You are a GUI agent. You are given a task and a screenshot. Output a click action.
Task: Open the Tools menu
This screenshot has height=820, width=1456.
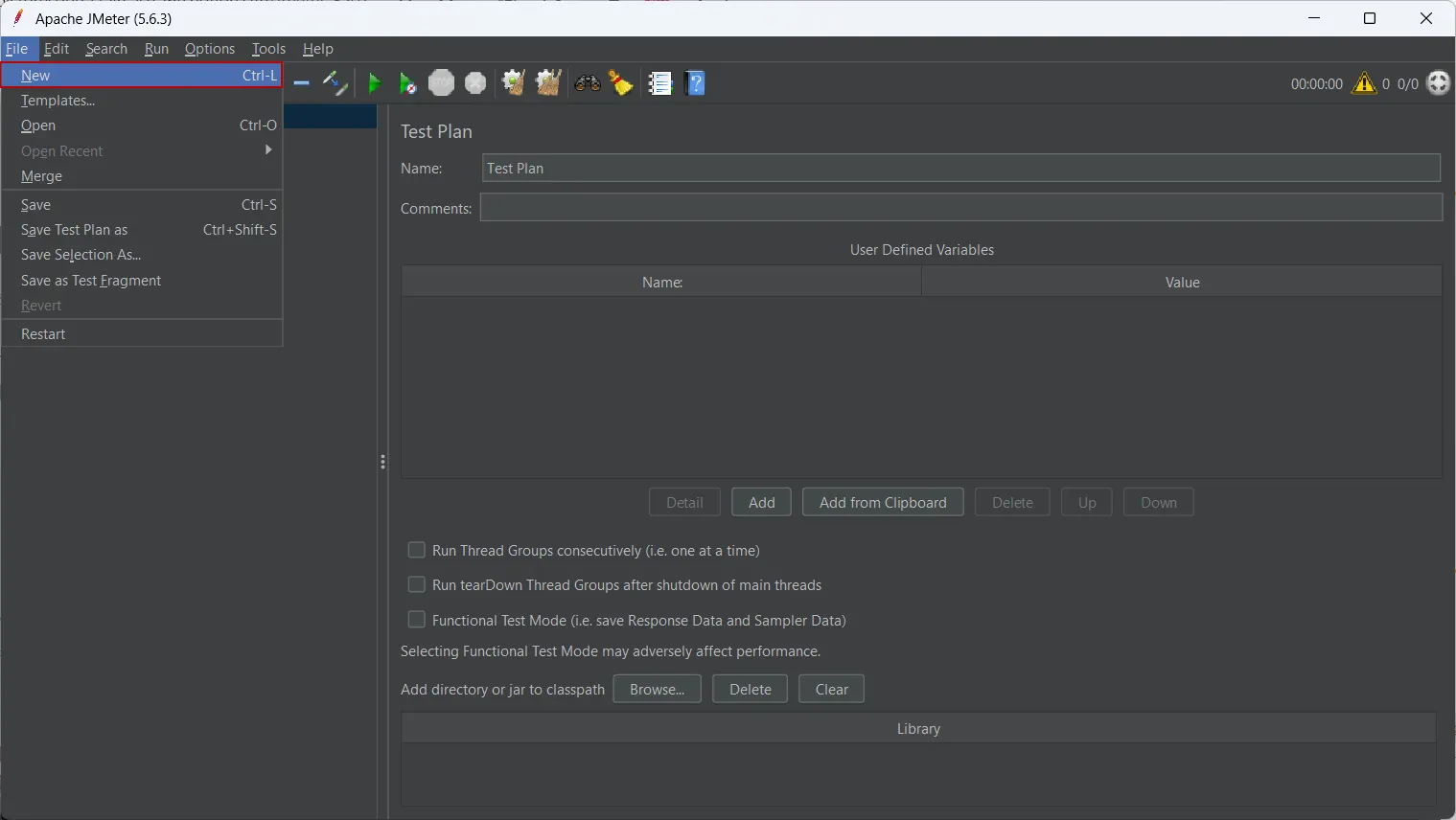pyautogui.click(x=268, y=49)
